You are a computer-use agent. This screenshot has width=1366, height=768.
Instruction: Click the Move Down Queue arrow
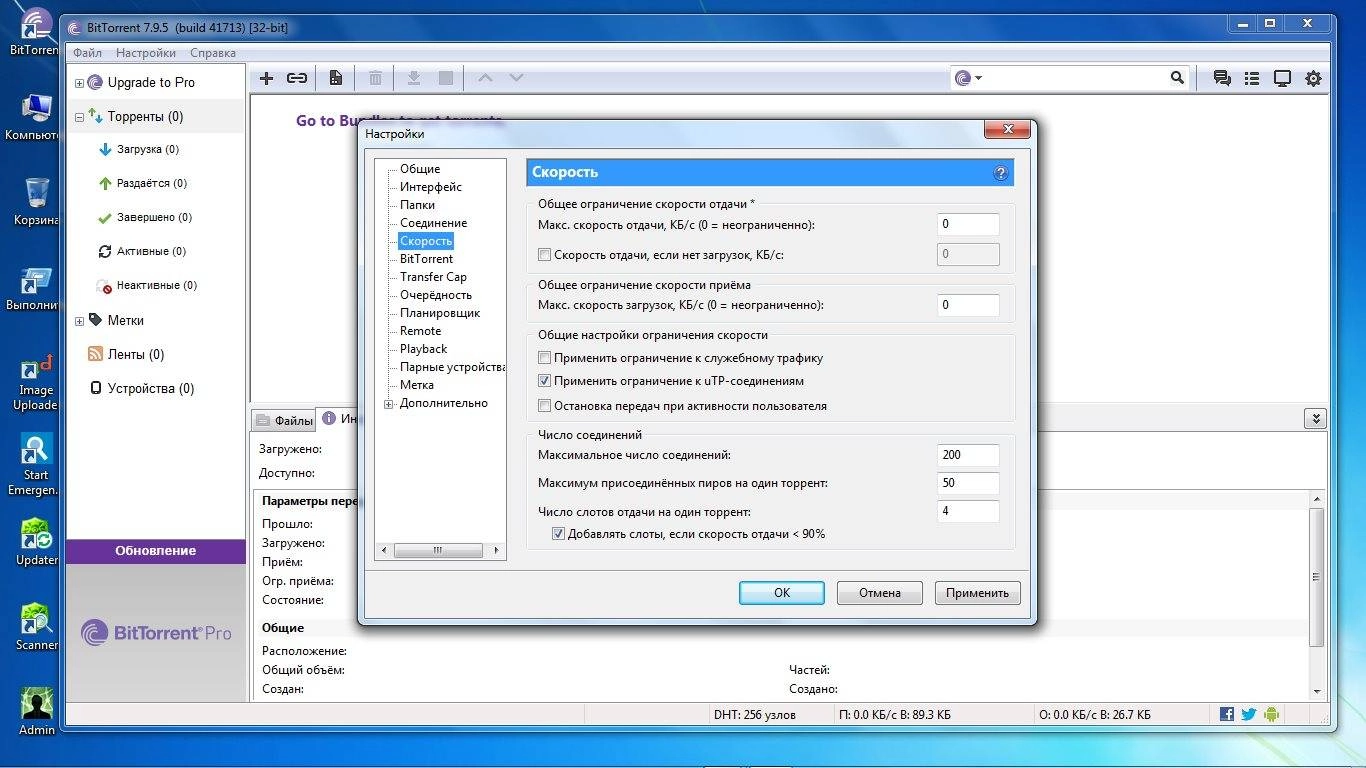(516, 78)
